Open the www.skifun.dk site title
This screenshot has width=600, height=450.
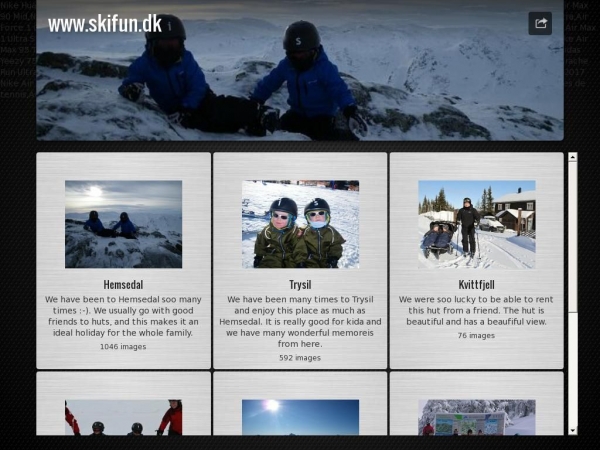105,24
